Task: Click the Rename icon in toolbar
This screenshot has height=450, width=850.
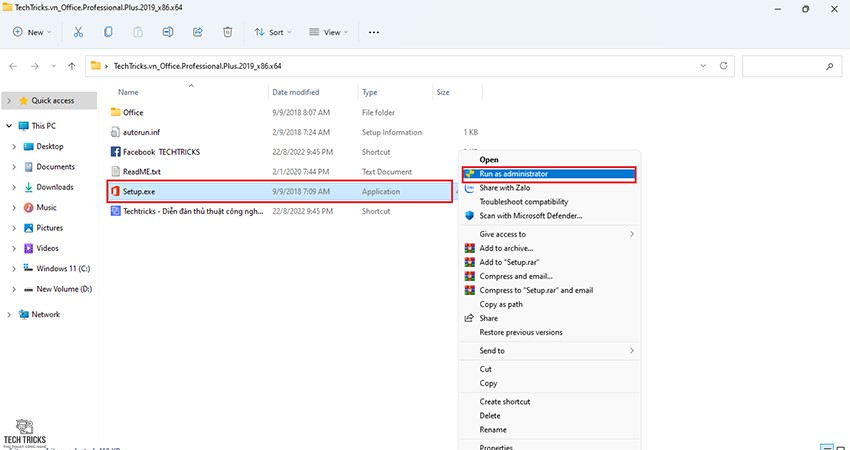Action: tap(168, 32)
